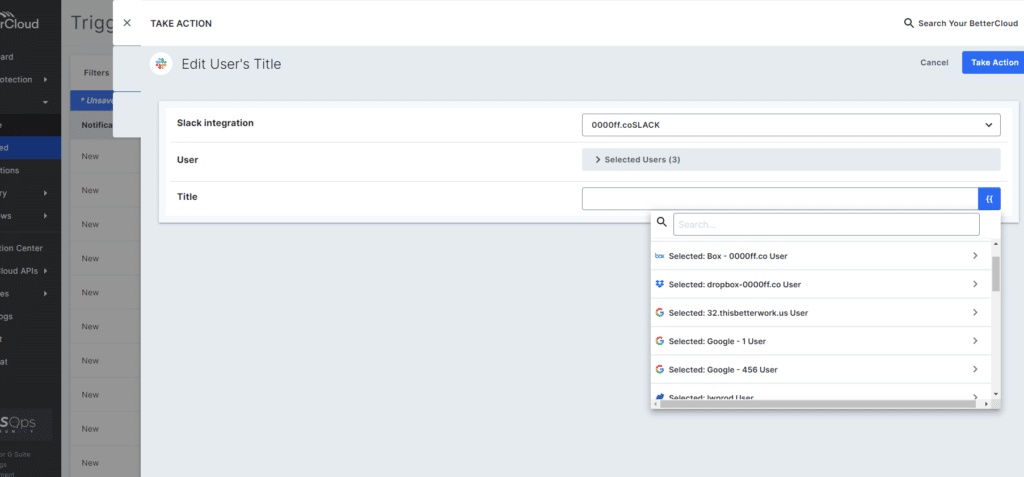This screenshot has height=477, width=1024.
Task: Click the Cancel button
Action: pyautogui.click(x=934, y=63)
